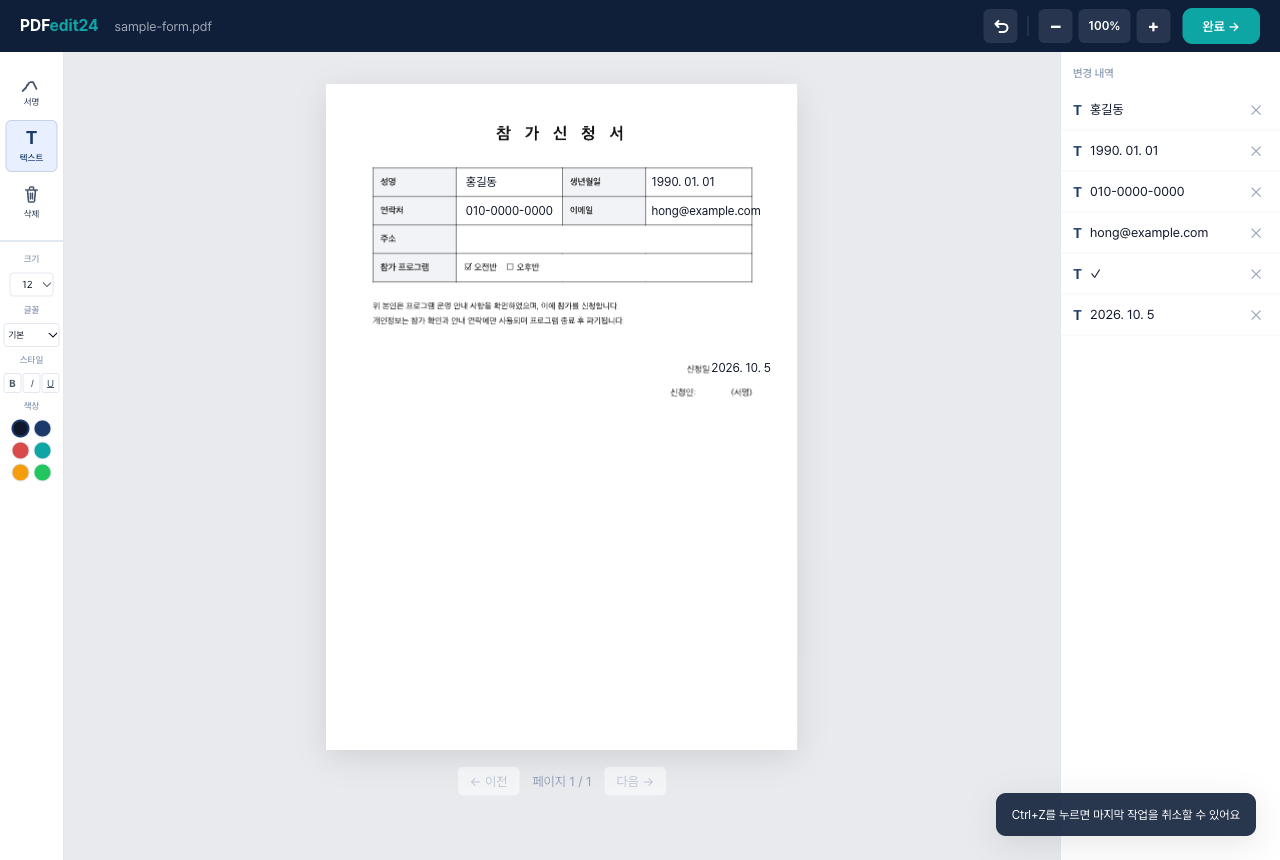
Task: Click the empty 주소 address field in form
Action: point(604,239)
